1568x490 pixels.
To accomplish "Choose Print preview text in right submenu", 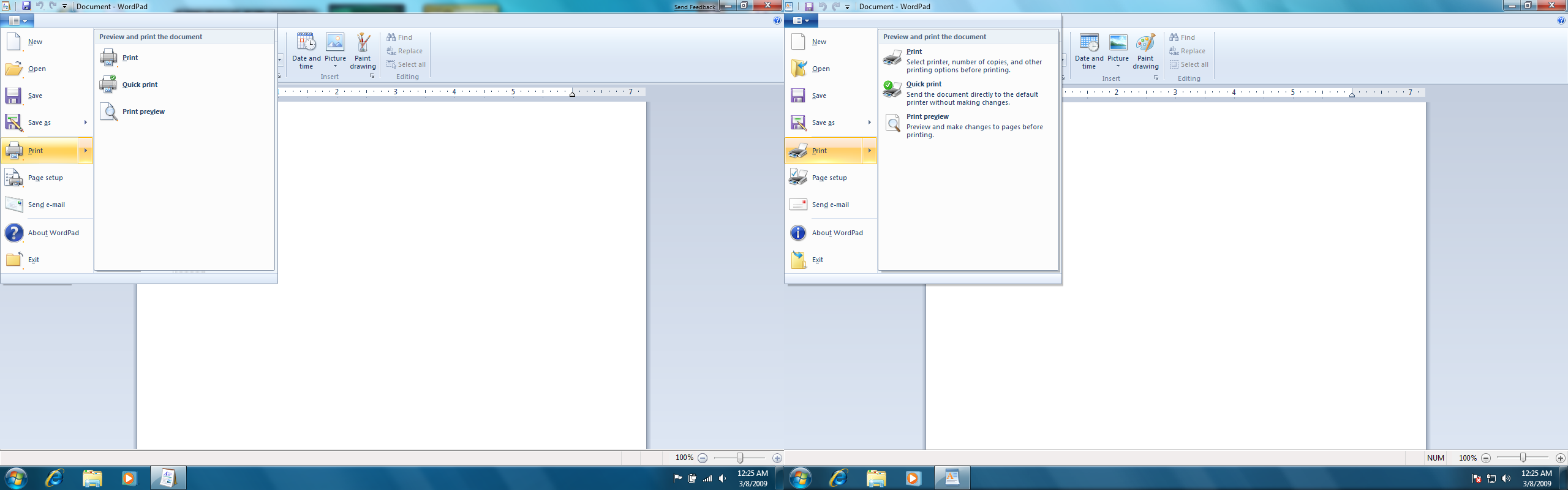I will point(927,116).
